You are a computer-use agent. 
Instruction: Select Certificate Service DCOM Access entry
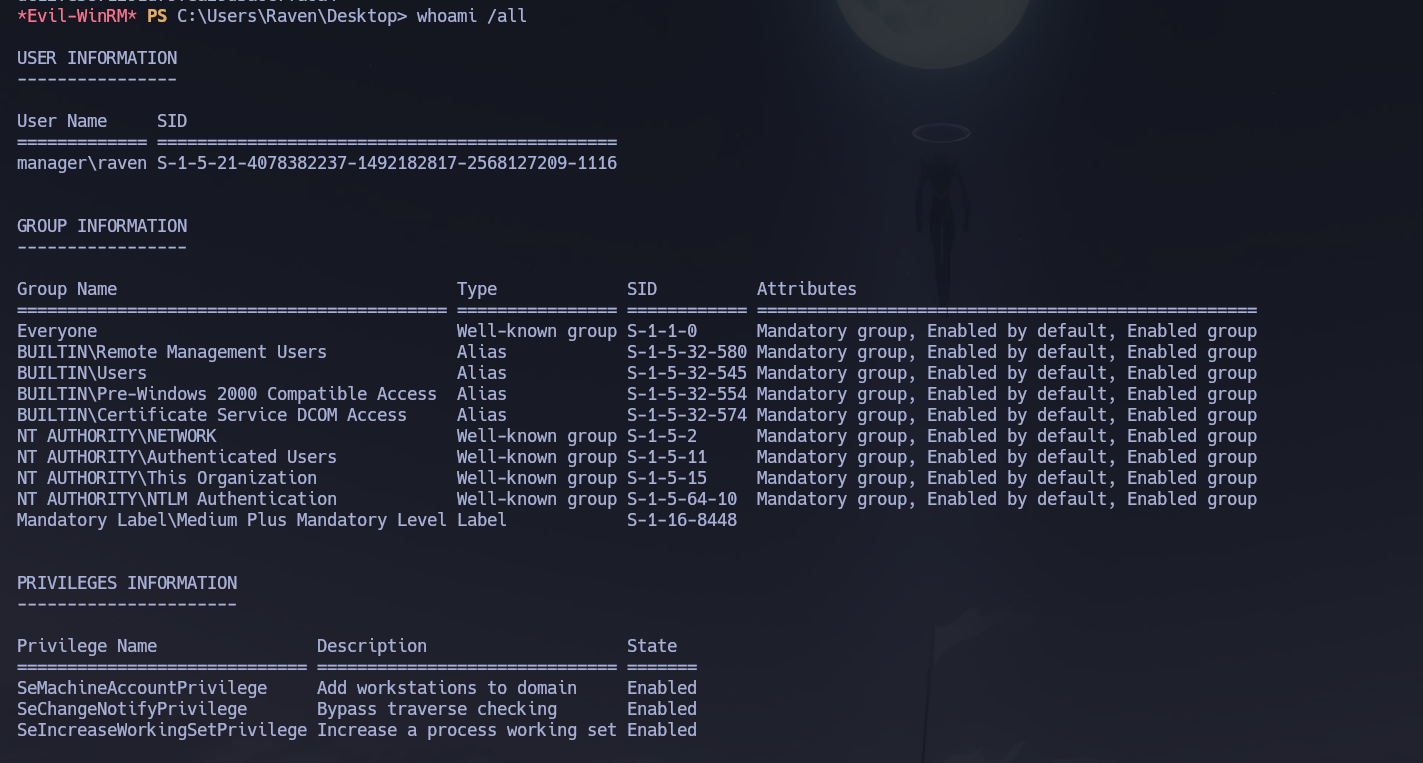click(212, 415)
